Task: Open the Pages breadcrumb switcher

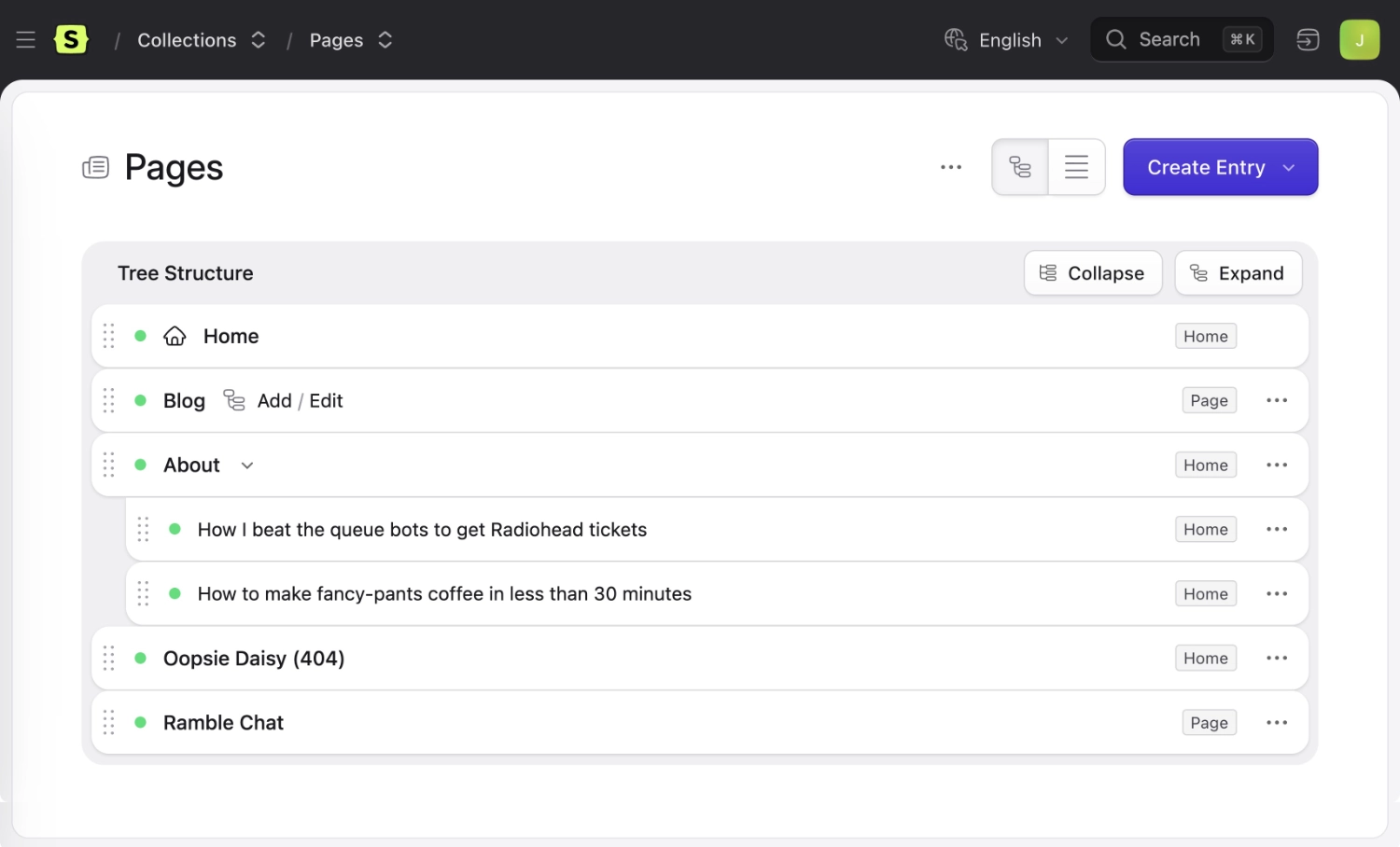Action: 385,40
